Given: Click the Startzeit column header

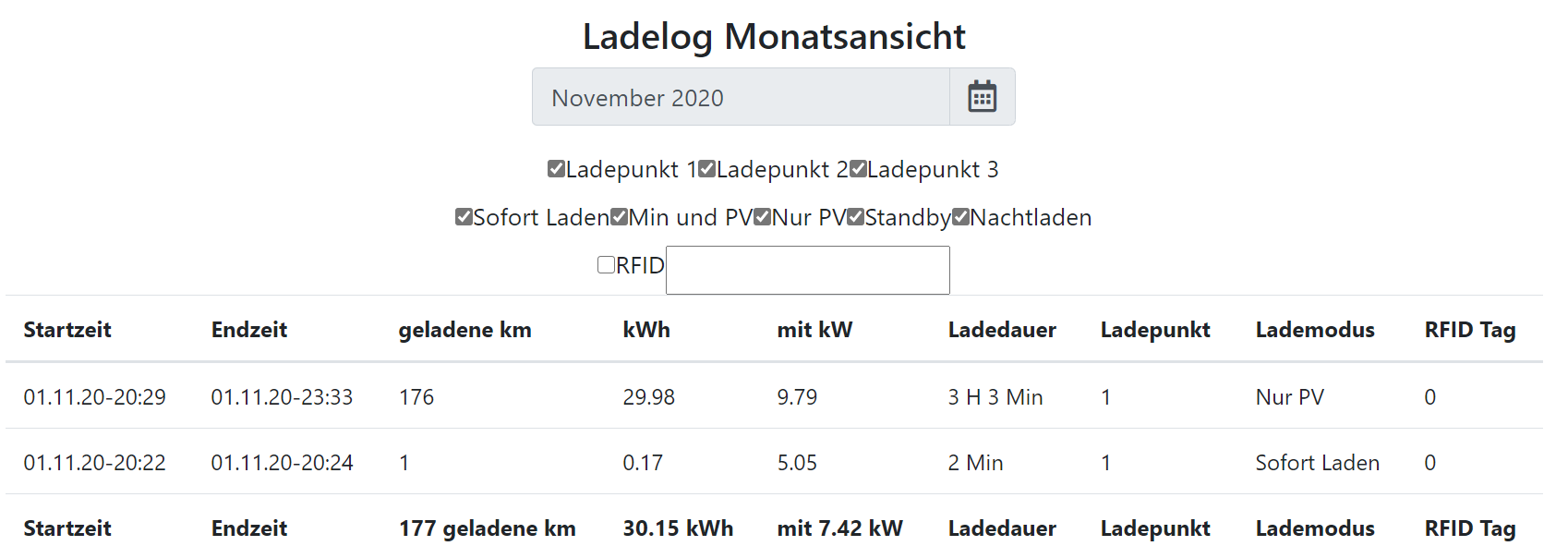Looking at the screenshot, I should pos(67,330).
